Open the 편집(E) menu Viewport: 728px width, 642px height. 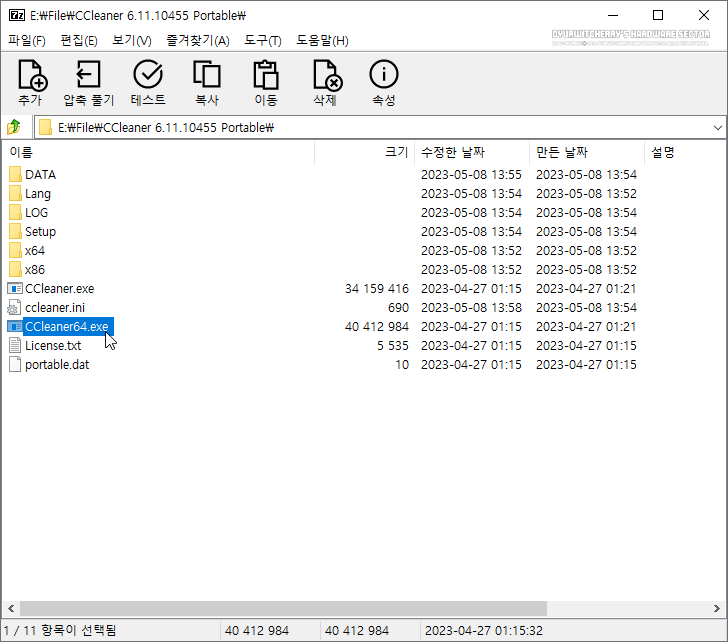pyautogui.click(x=79, y=41)
